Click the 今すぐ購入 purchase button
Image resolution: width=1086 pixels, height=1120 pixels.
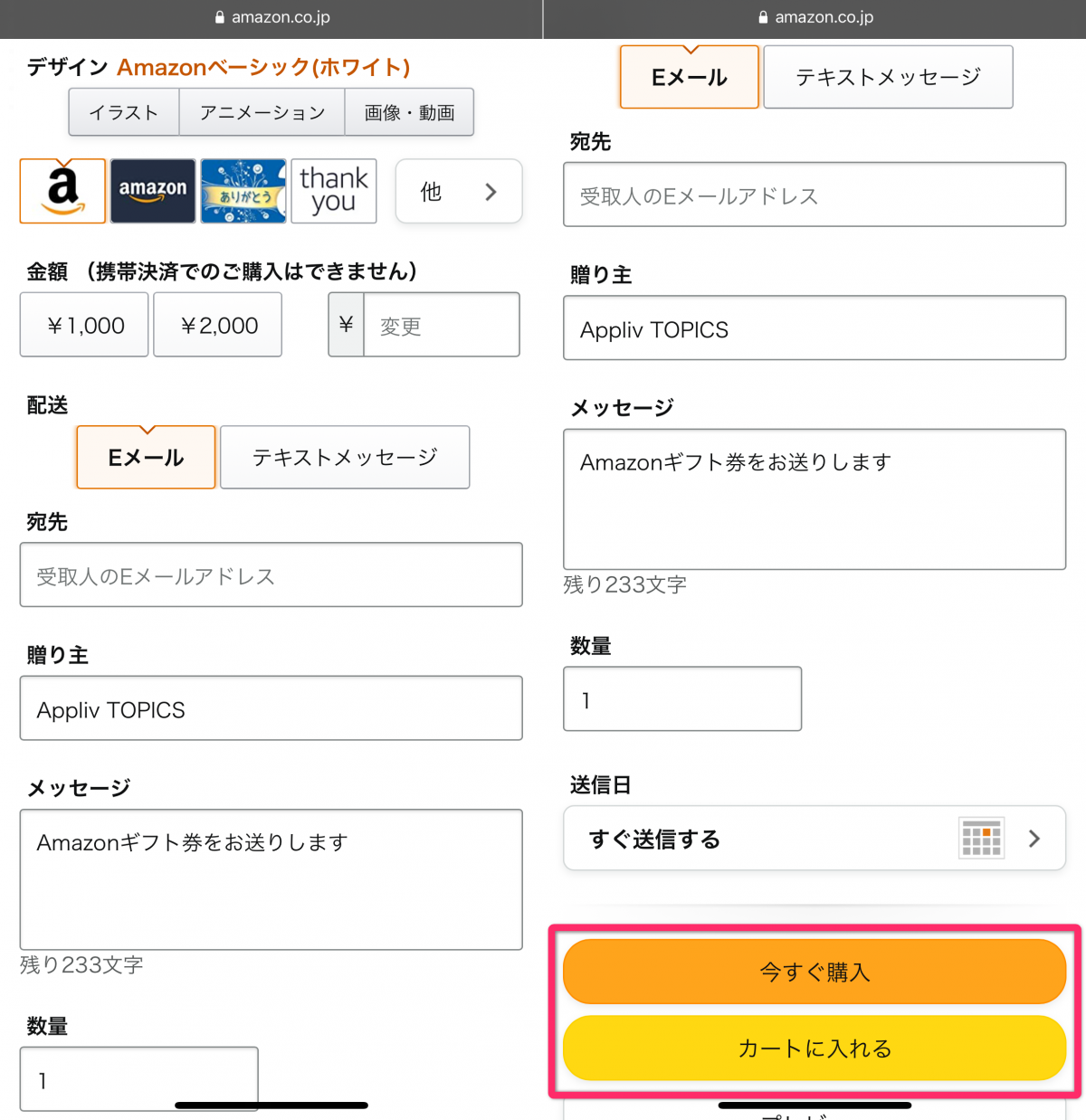[x=814, y=971]
